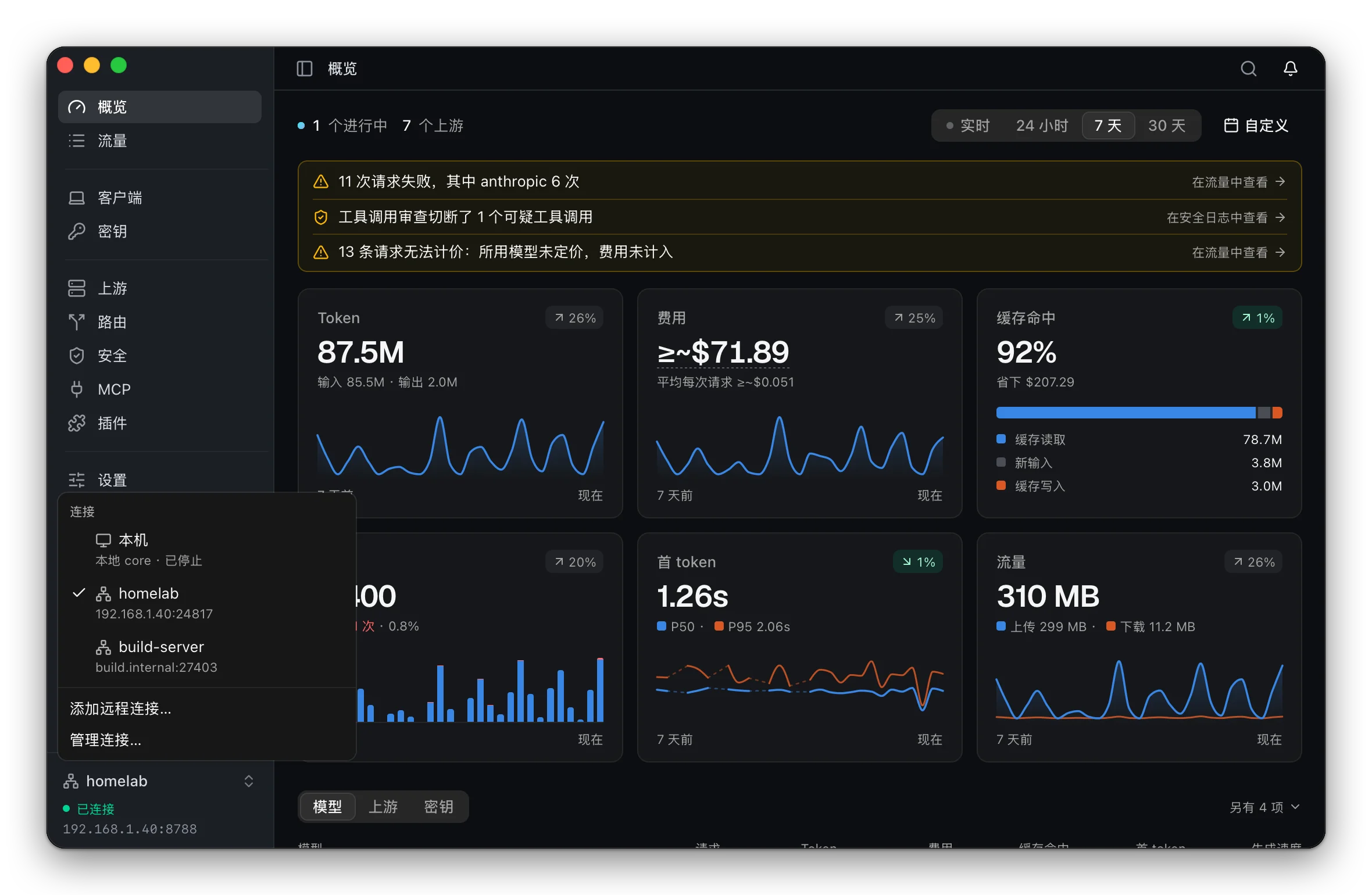Toggle the sidebar panel icon
This screenshot has width=1372, height=895.
click(x=305, y=69)
